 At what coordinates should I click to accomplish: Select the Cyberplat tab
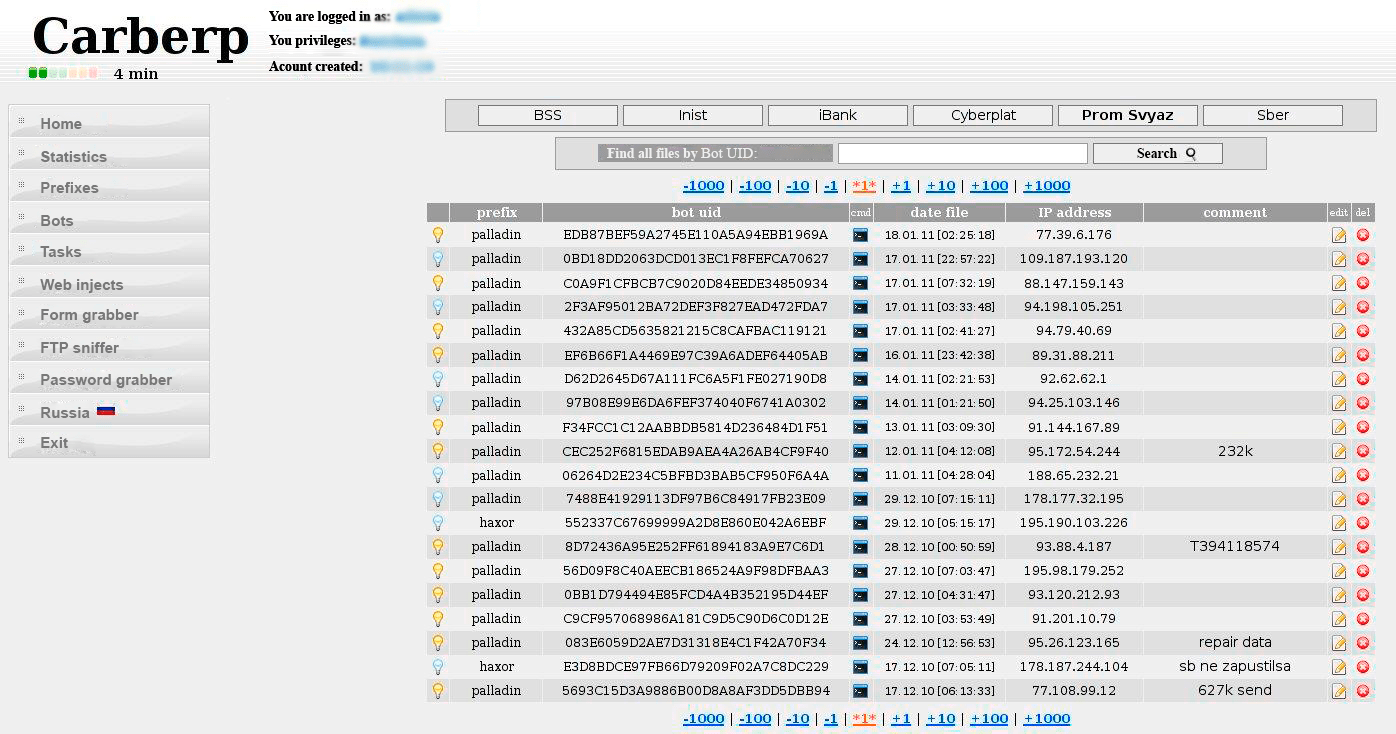[x=982, y=116]
